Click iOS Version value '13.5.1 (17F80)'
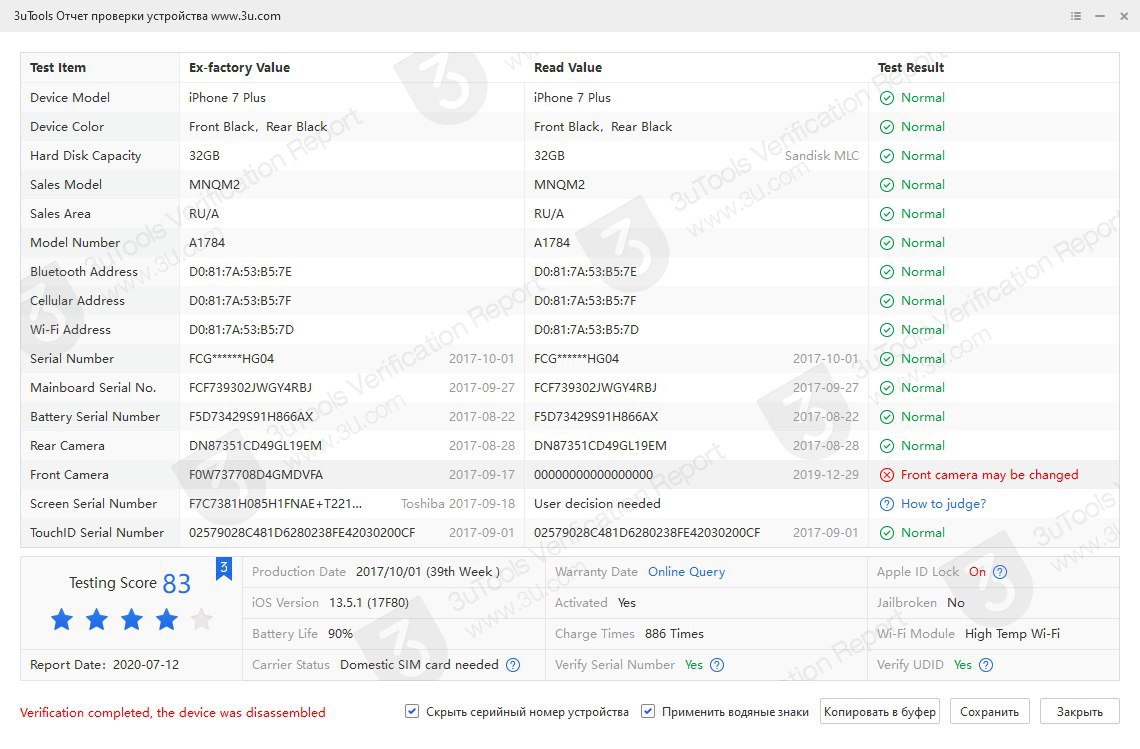The width and height of the screenshot is (1140, 749). click(369, 603)
